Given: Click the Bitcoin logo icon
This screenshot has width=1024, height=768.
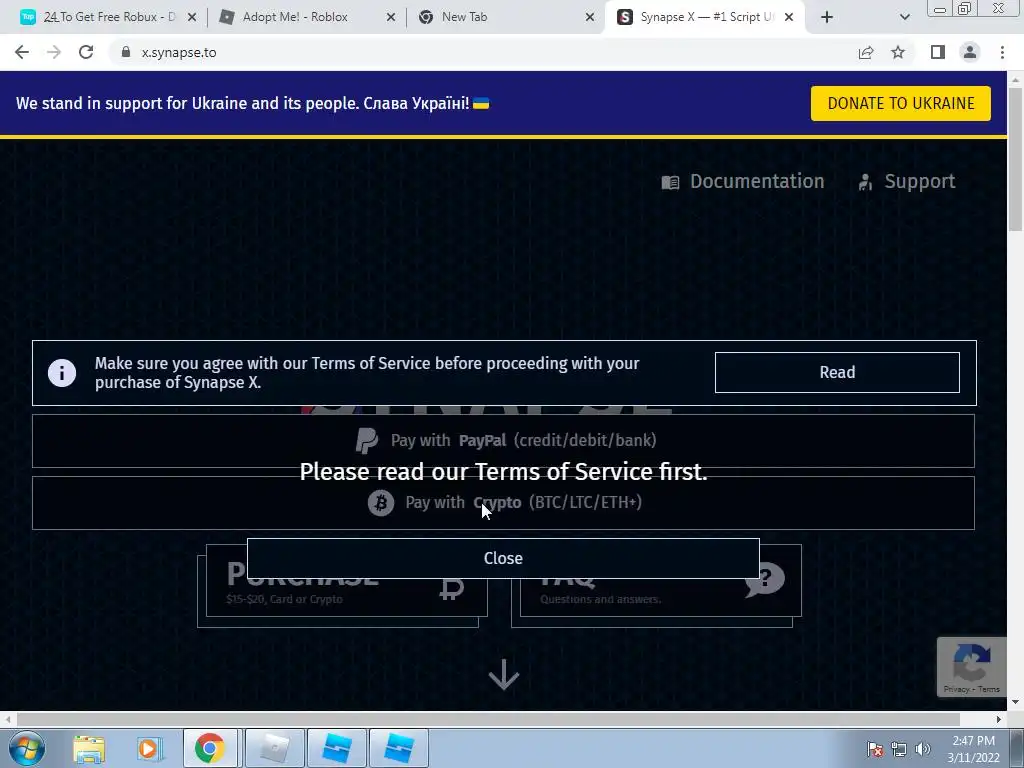Looking at the screenshot, I should click(x=381, y=503).
